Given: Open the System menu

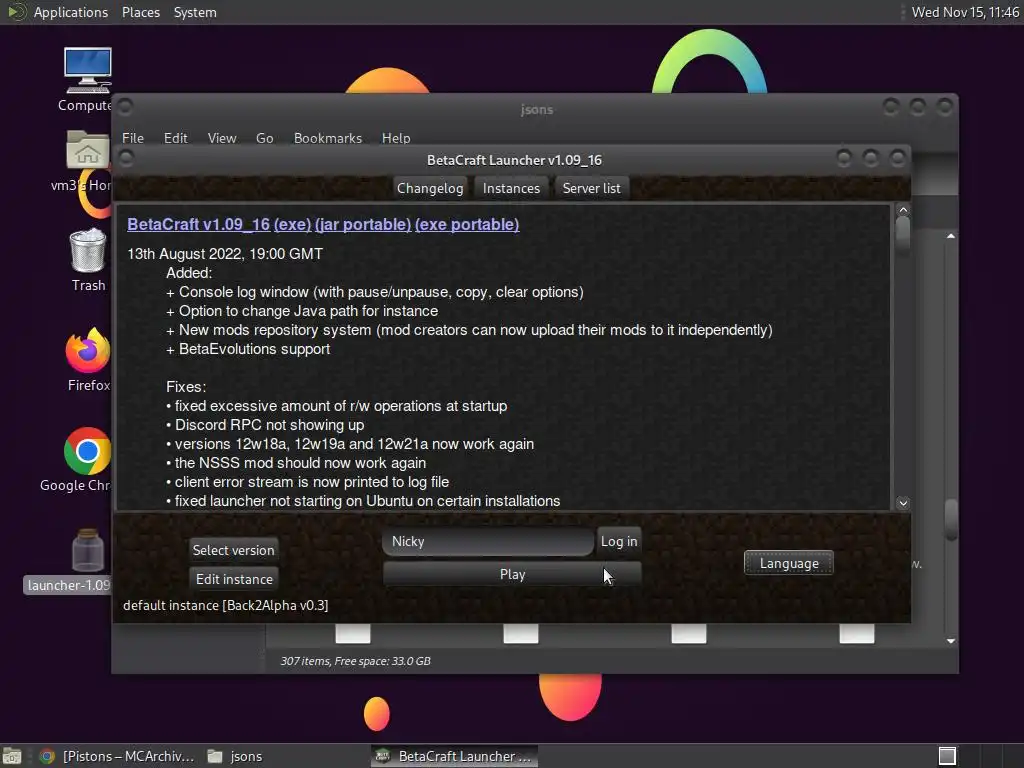Looking at the screenshot, I should pyautogui.click(x=195, y=12).
